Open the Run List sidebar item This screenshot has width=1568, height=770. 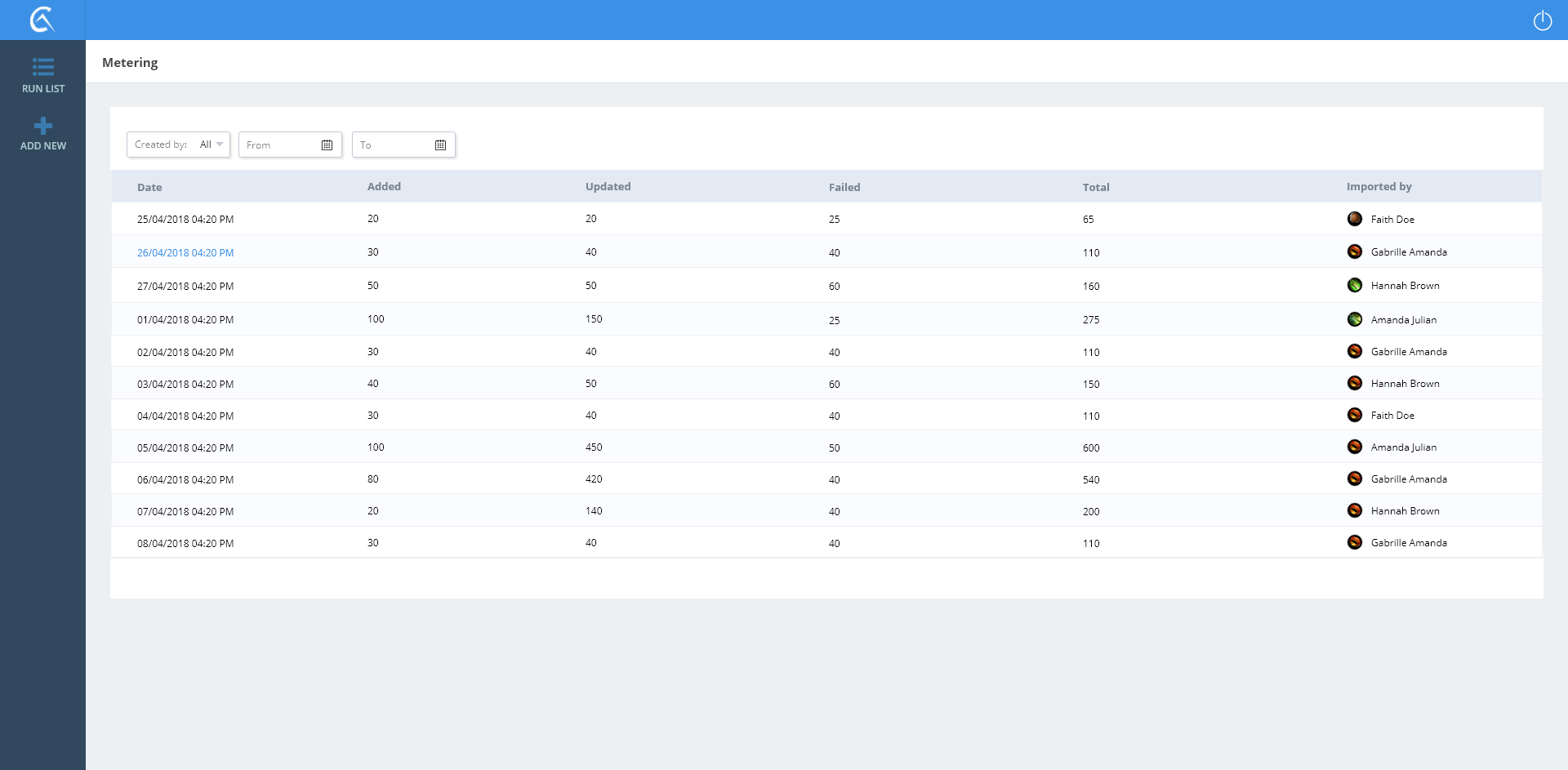(x=42, y=75)
